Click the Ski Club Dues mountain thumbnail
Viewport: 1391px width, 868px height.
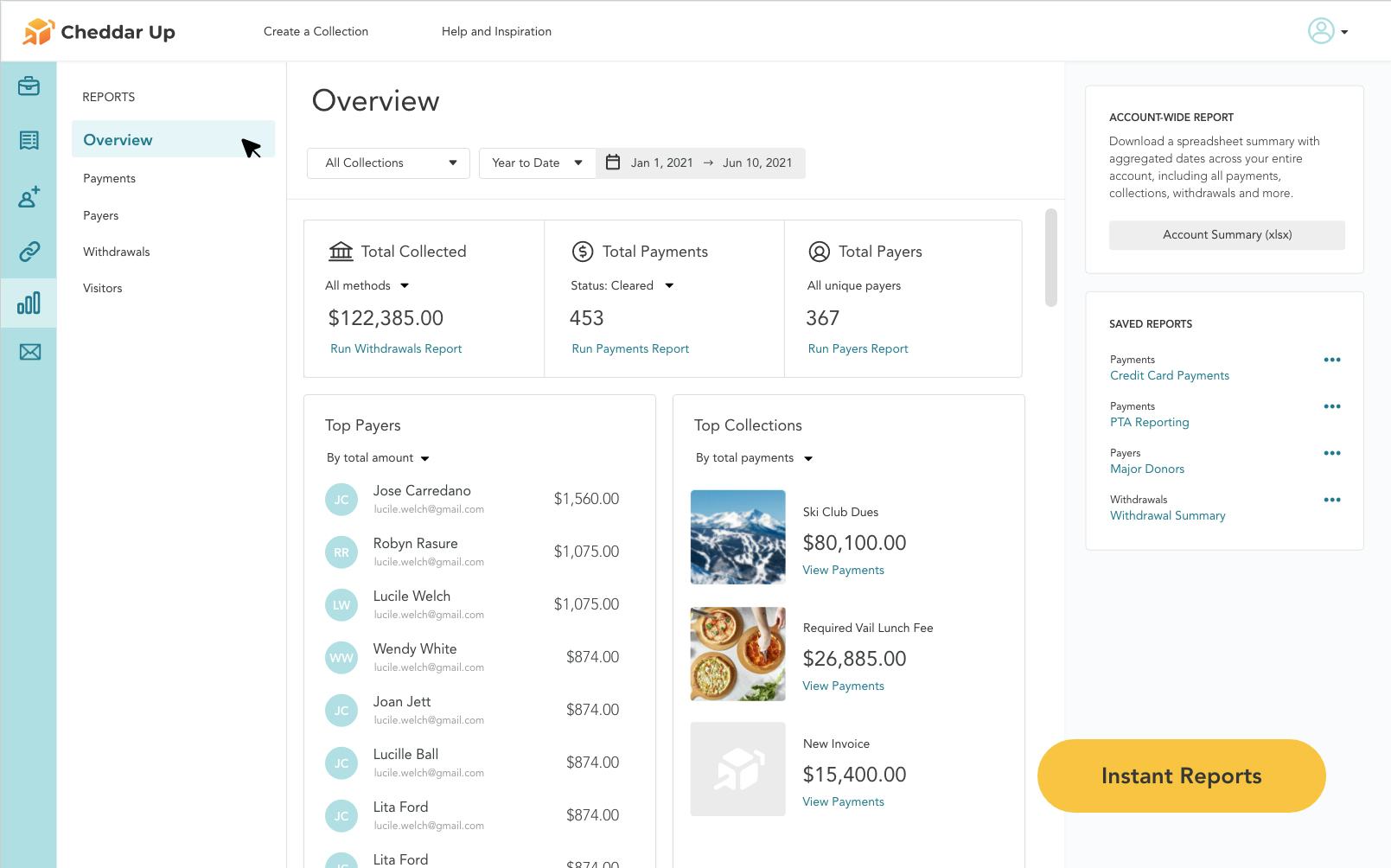coord(737,536)
